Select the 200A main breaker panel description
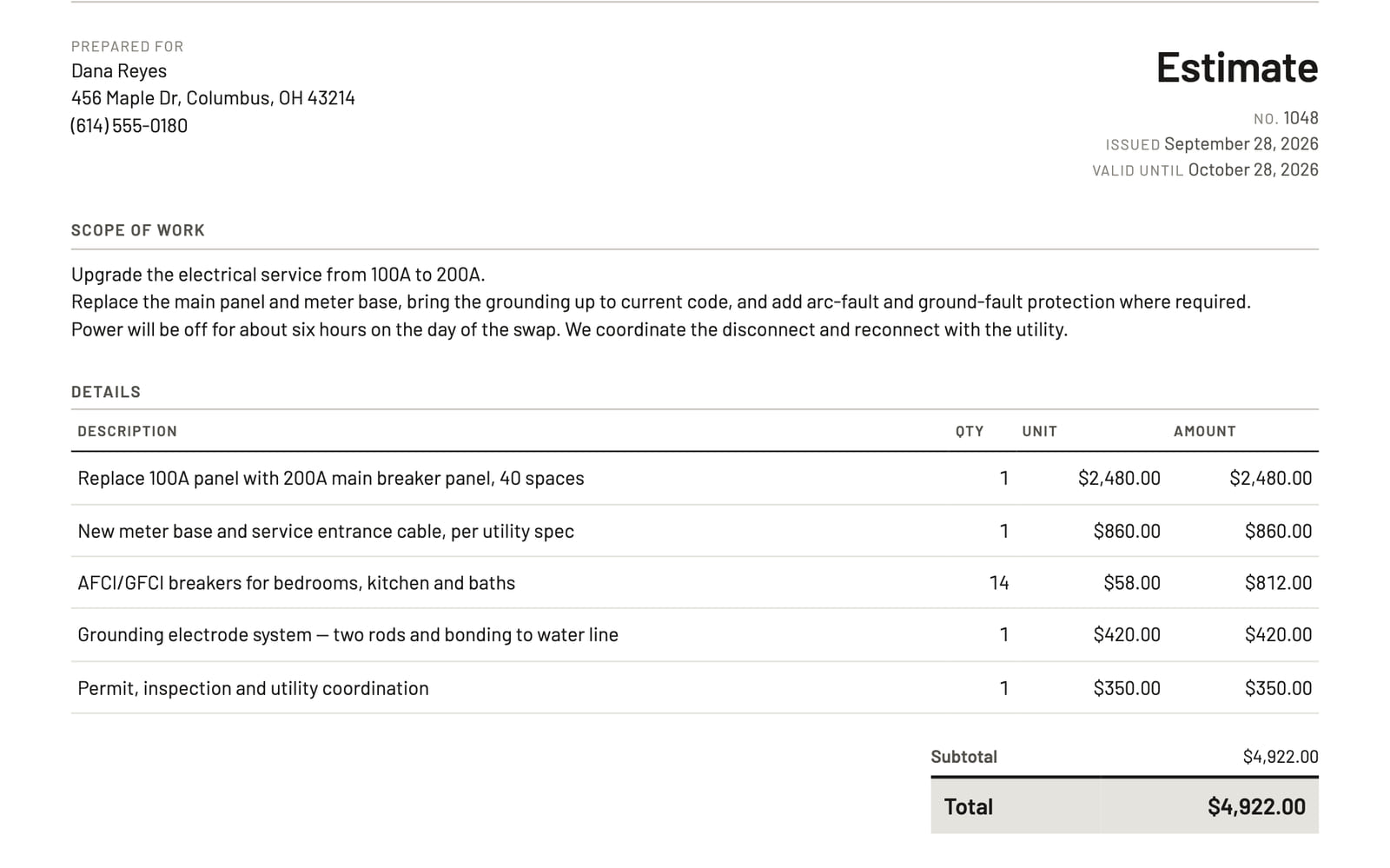 331,479
